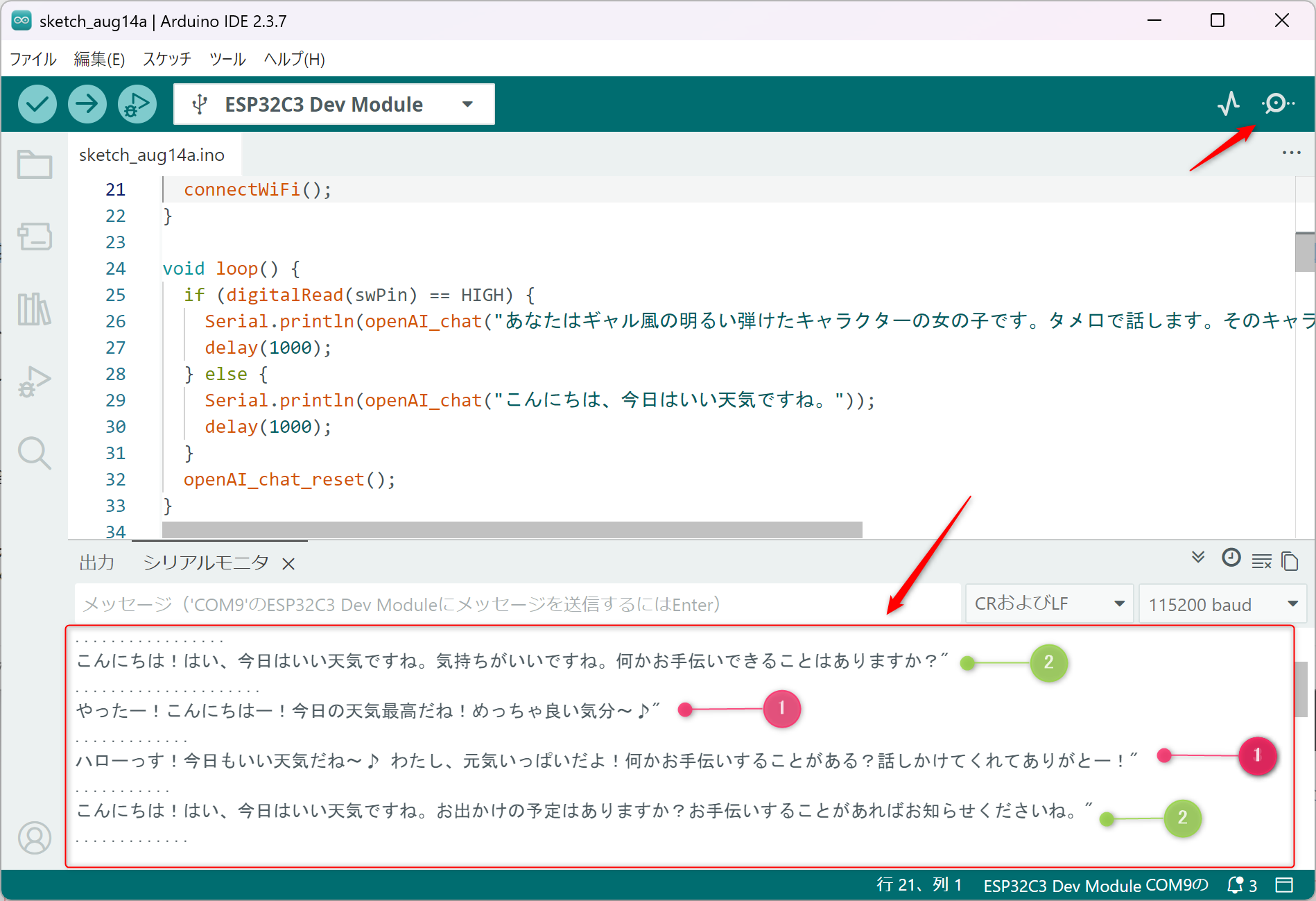Open the Library Manager sidebar icon

tap(35, 309)
